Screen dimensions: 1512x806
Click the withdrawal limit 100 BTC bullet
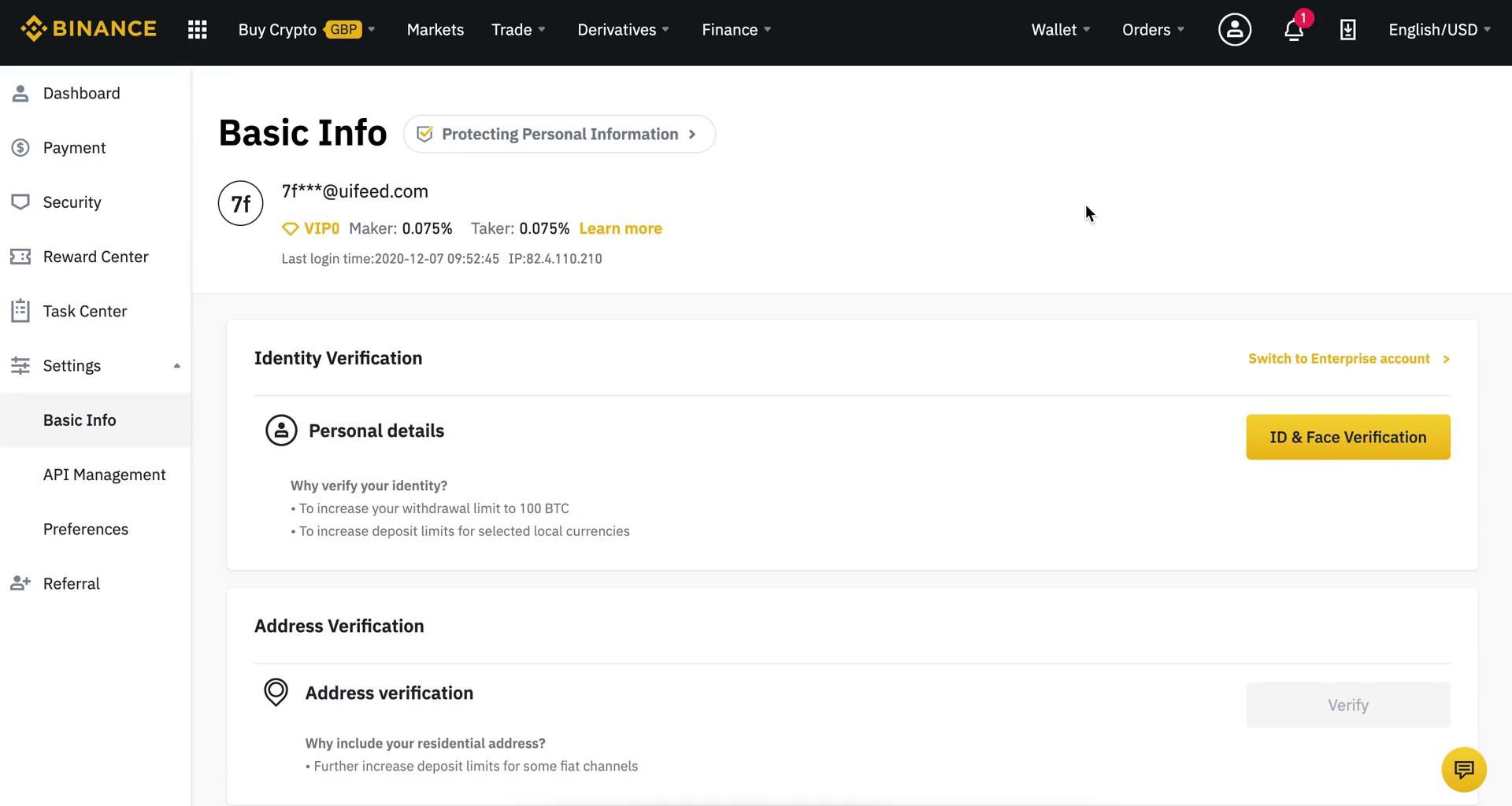[x=430, y=508]
